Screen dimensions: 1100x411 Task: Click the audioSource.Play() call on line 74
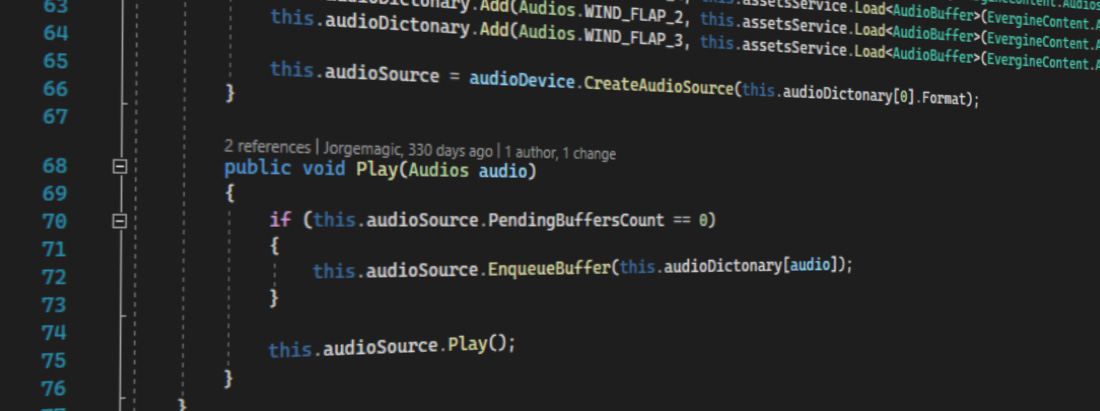click(468, 346)
